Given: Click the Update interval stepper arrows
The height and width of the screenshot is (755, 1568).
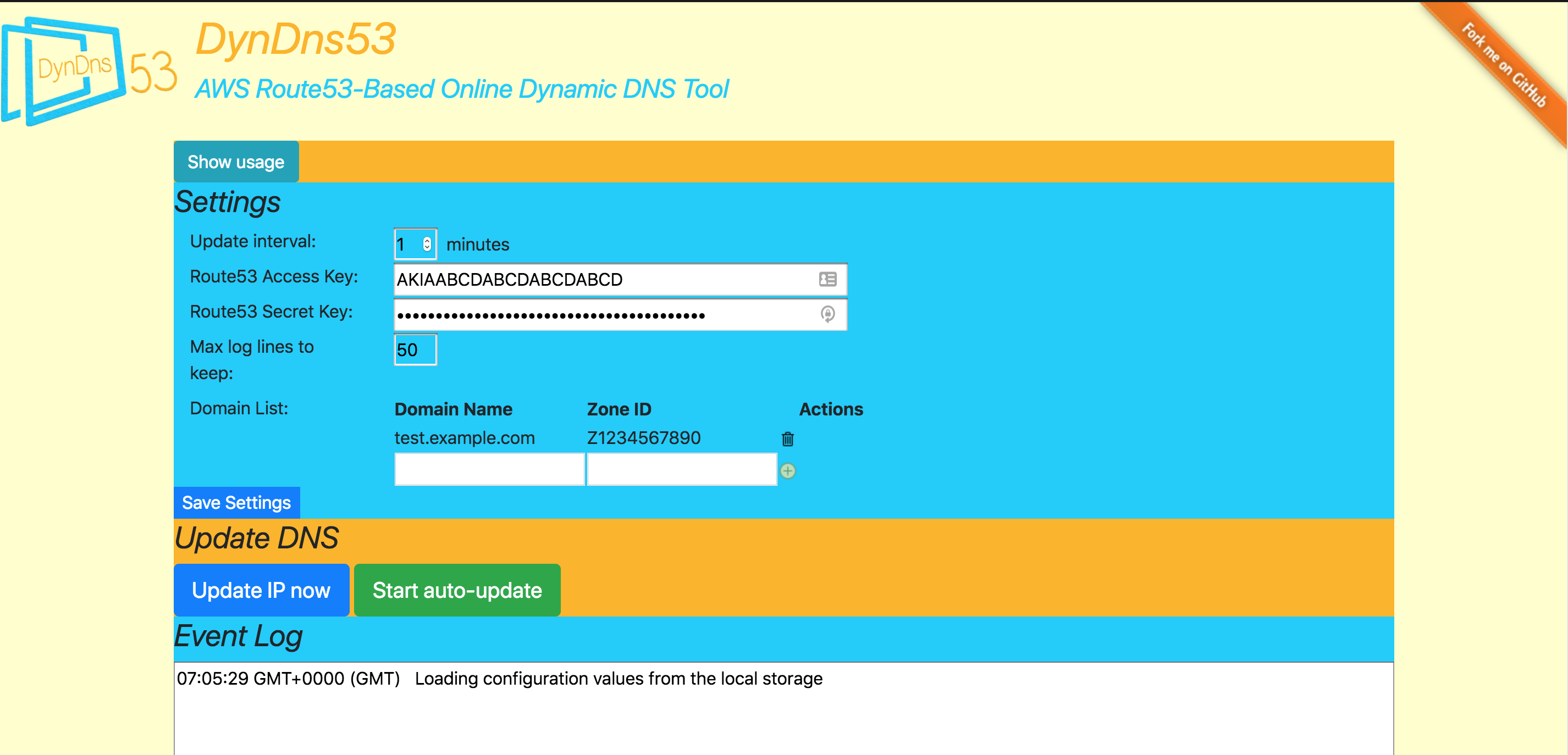Looking at the screenshot, I should [427, 244].
